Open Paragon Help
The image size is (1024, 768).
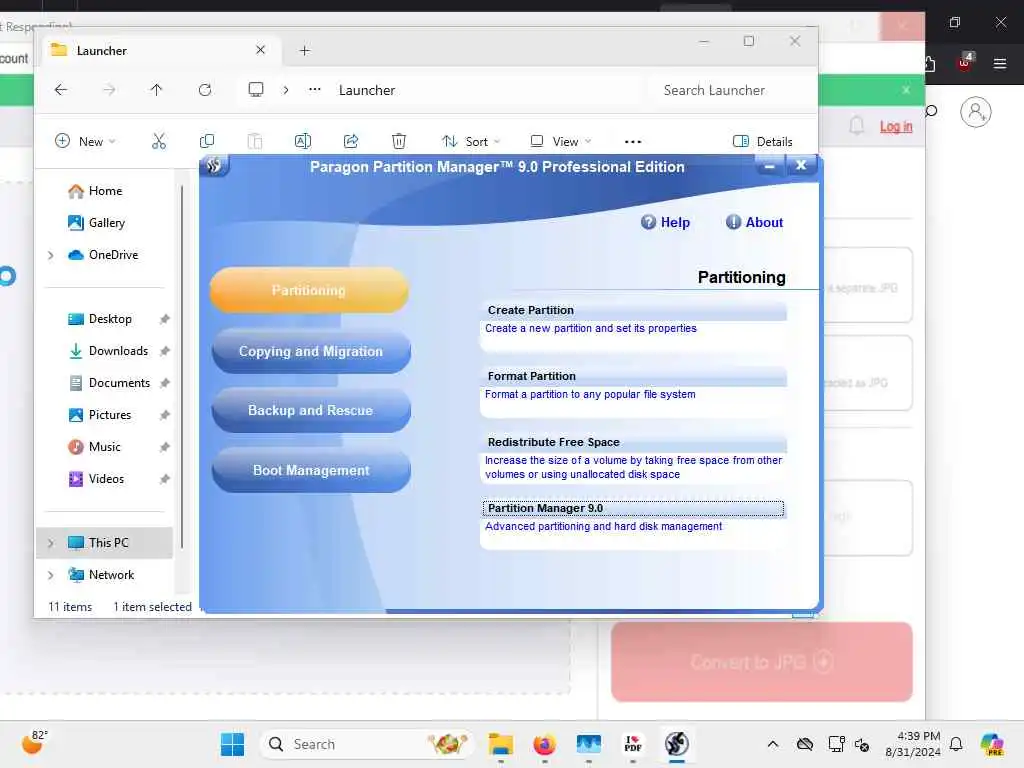point(665,222)
